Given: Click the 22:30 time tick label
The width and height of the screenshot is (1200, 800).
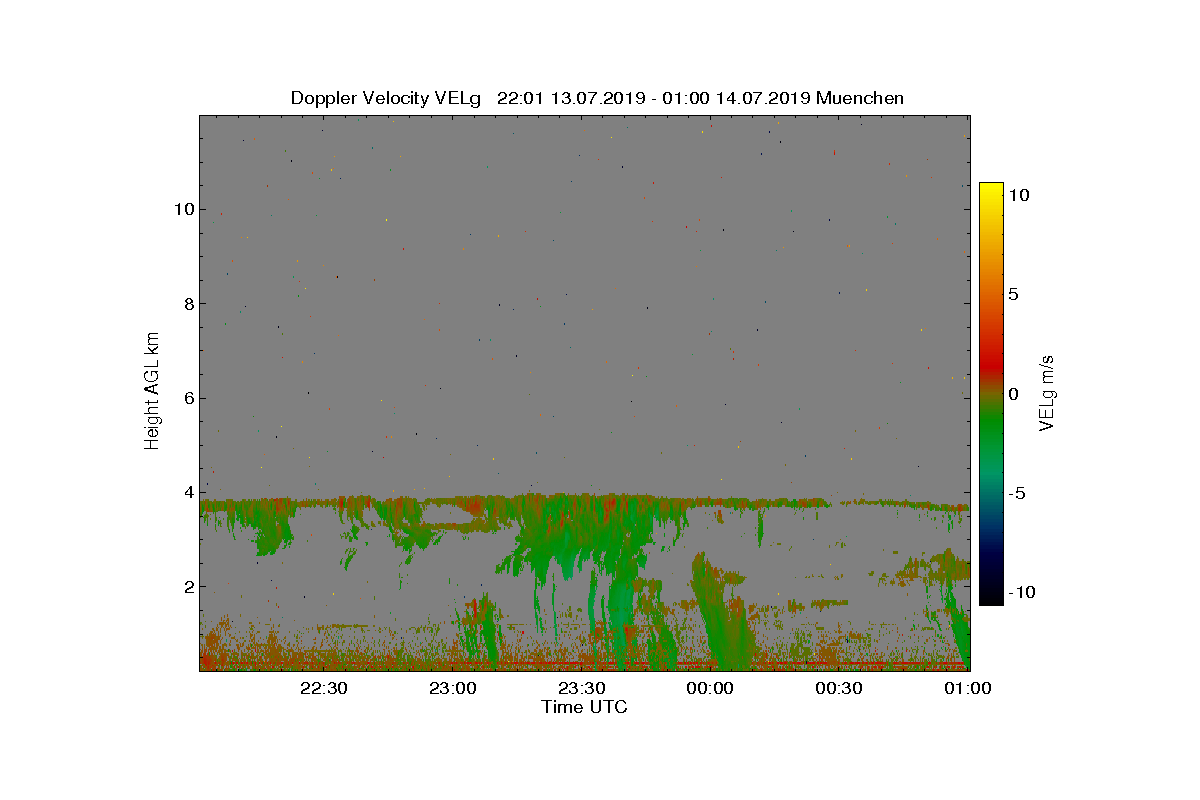Looking at the screenshot, I should tap(324, 688).
